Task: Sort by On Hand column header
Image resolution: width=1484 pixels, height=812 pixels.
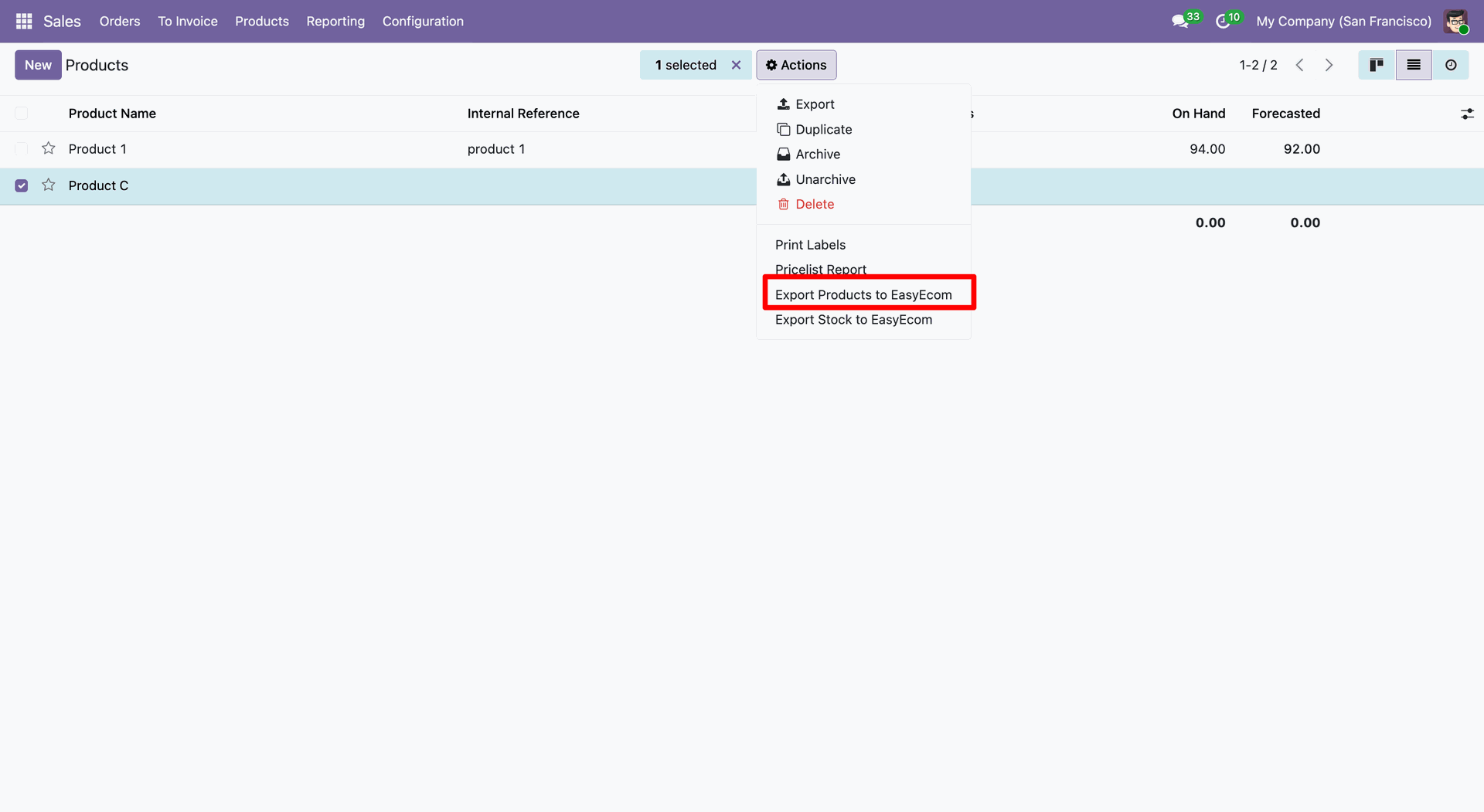Action: point(1198,114)
